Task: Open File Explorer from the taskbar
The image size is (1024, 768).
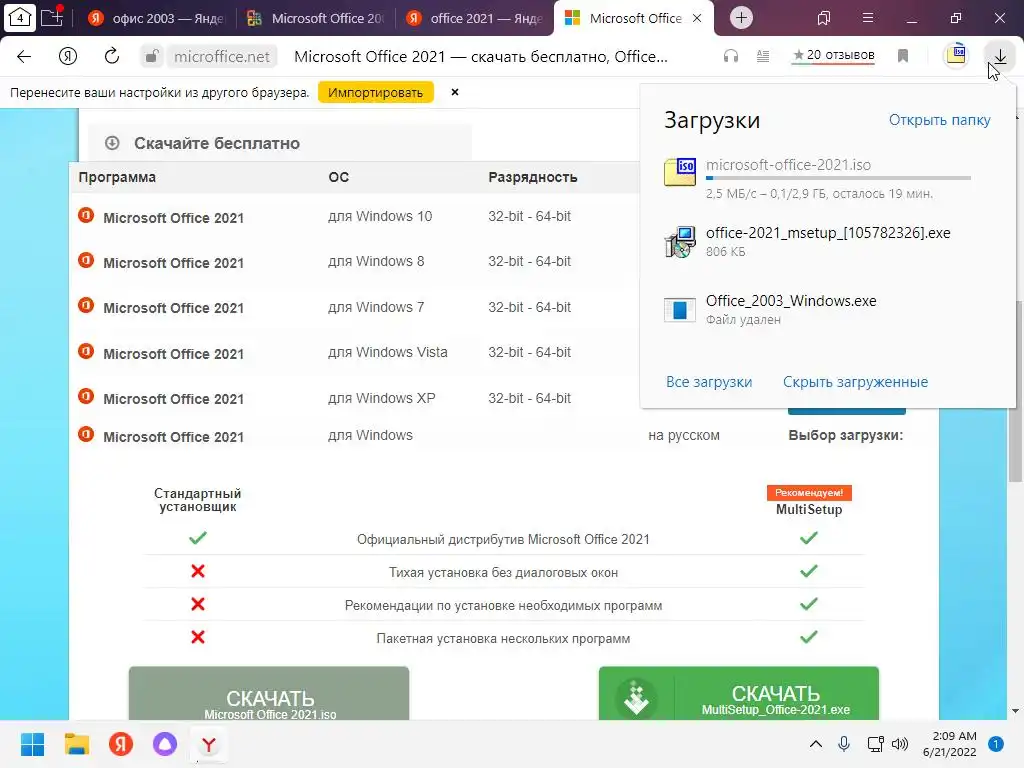Action: point(76,744)
